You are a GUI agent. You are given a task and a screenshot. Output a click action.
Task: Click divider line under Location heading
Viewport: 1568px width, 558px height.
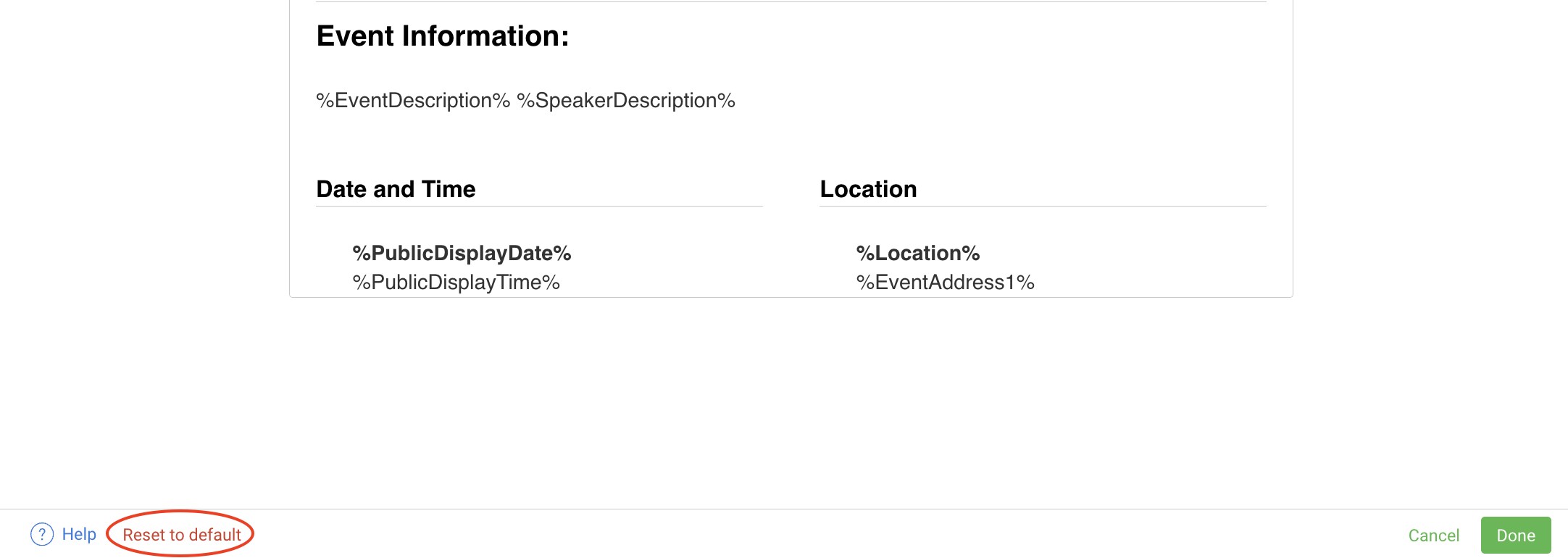(1043, 206)
